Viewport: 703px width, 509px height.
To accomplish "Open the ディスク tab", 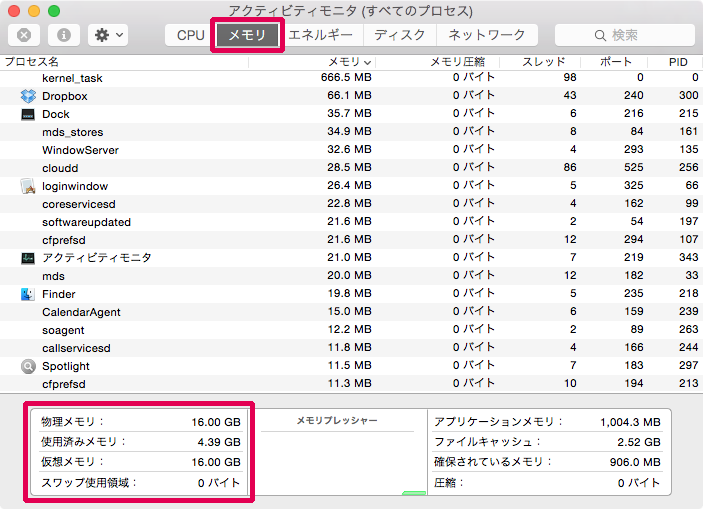I will tap(399, 35).
